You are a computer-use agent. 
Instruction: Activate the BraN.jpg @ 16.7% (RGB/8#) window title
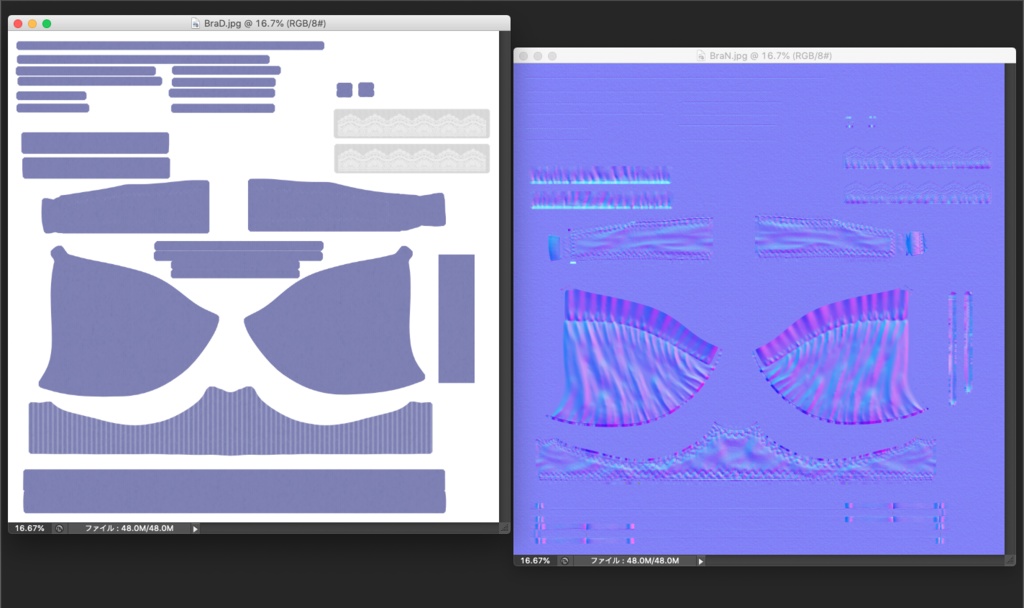click(x=771, y=56)
